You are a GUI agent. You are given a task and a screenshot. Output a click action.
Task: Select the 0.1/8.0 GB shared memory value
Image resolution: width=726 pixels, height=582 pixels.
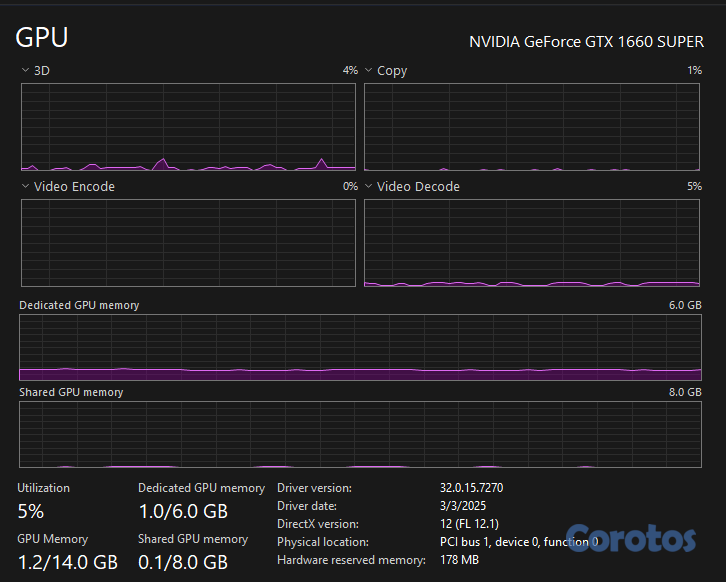point(183,562)
